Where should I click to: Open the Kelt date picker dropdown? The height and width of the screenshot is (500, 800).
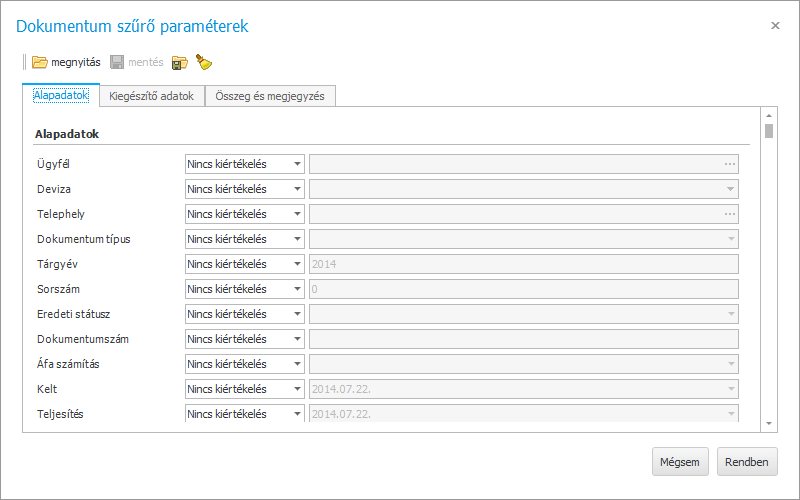tap(730, 389)
